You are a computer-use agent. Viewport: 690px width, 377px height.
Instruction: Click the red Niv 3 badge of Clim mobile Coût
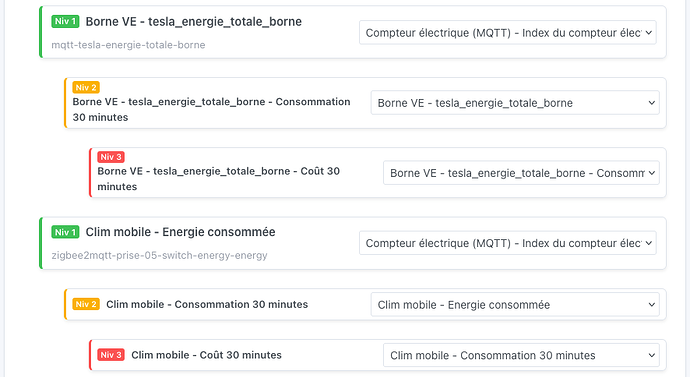click(111, 355)
